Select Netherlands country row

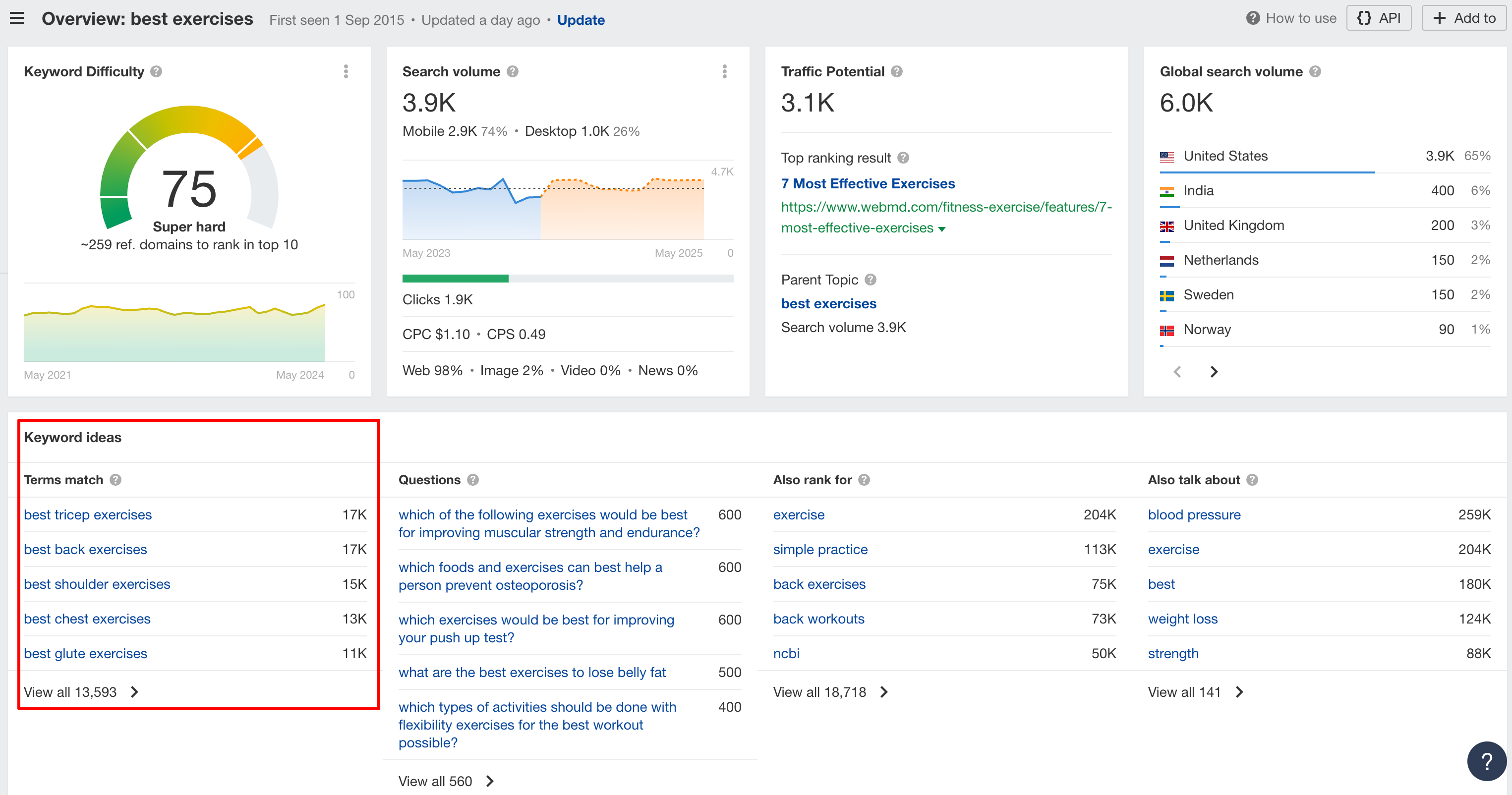[x=1325, y=261]
